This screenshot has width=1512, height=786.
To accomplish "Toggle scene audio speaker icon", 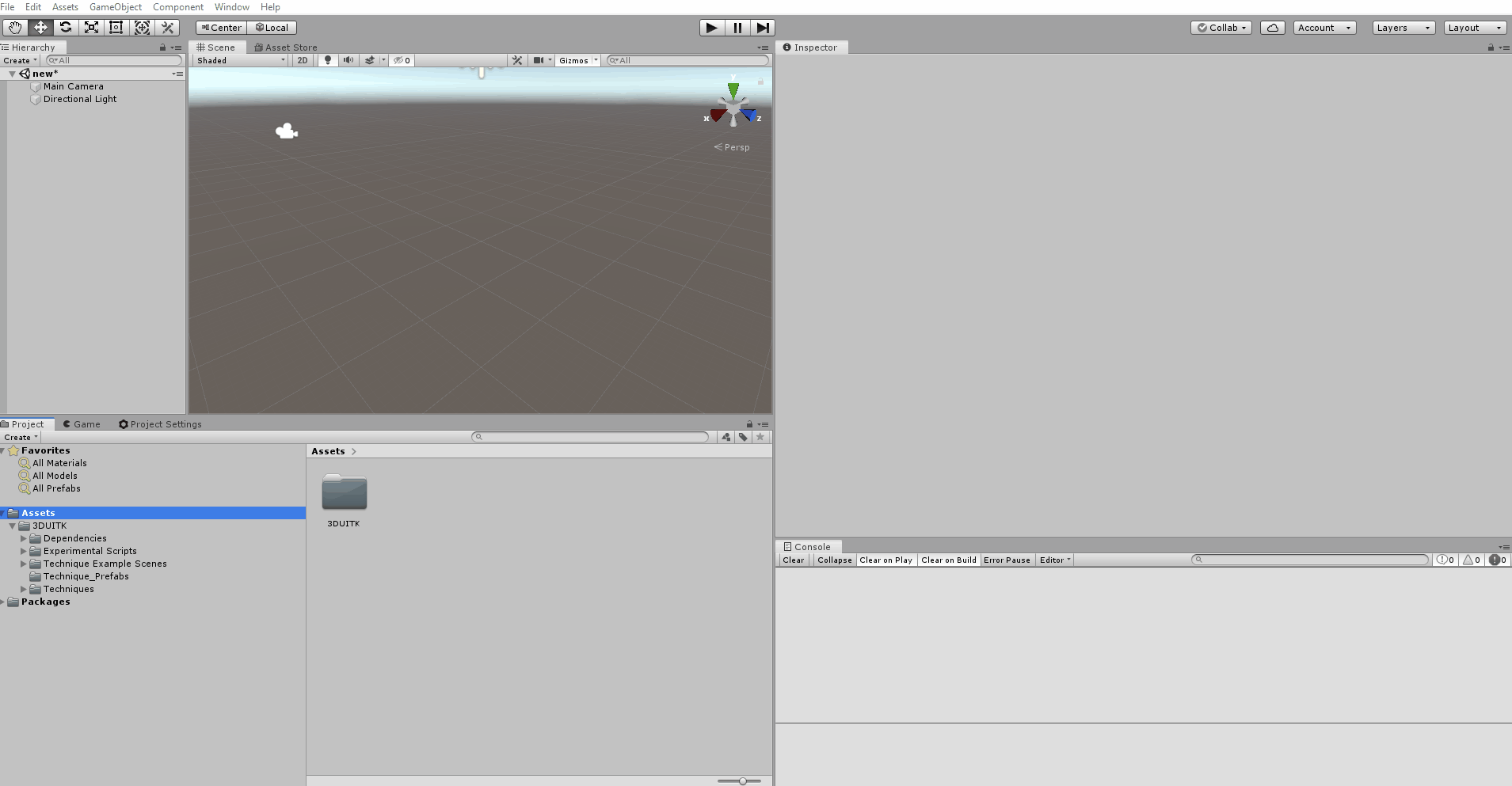I will click(x=348, y=60).
